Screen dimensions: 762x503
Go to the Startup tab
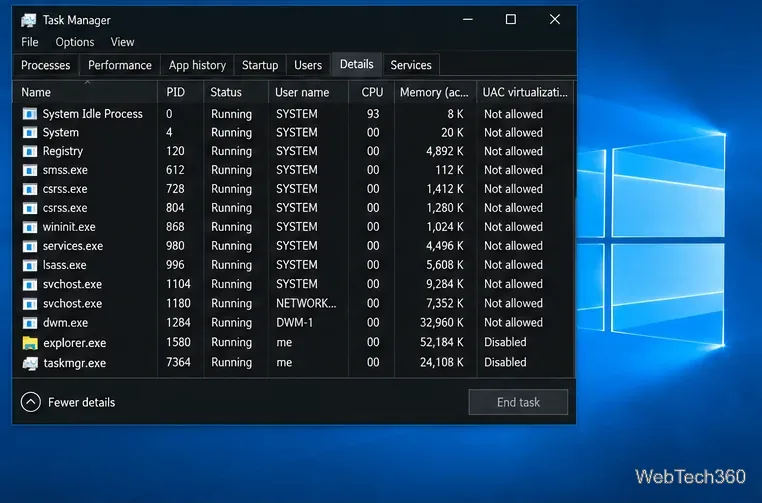tap(260, 65)
